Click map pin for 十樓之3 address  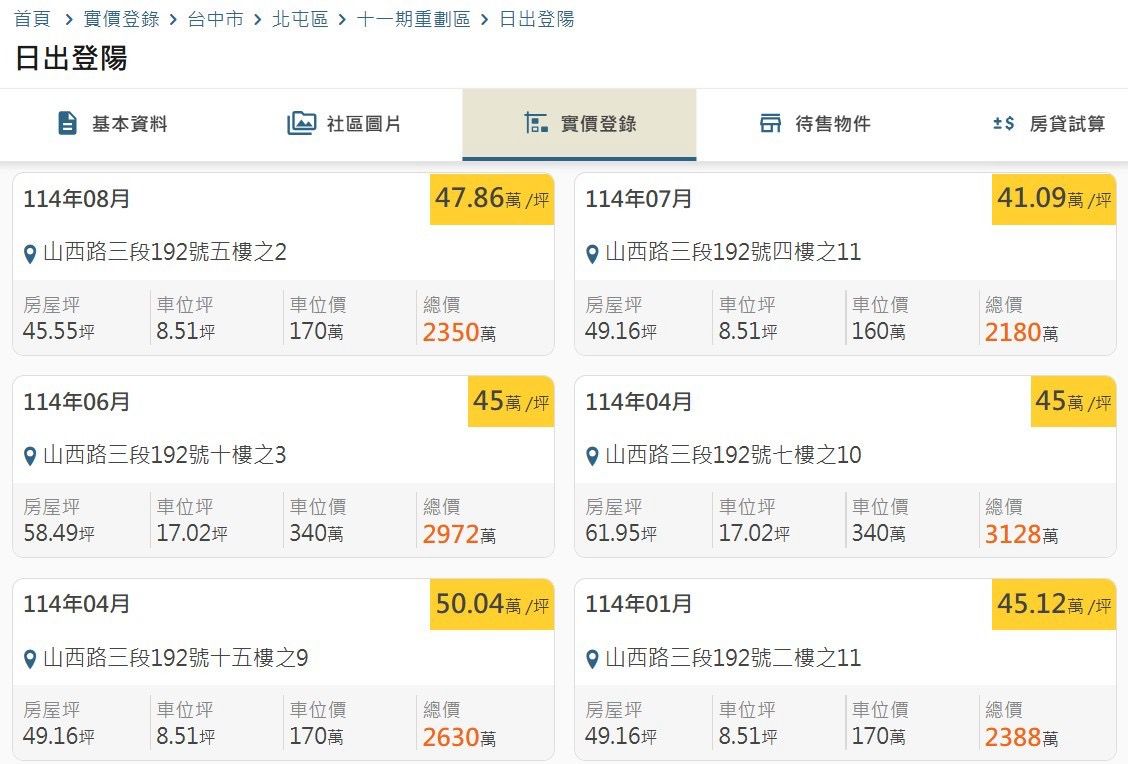[30, 456]
